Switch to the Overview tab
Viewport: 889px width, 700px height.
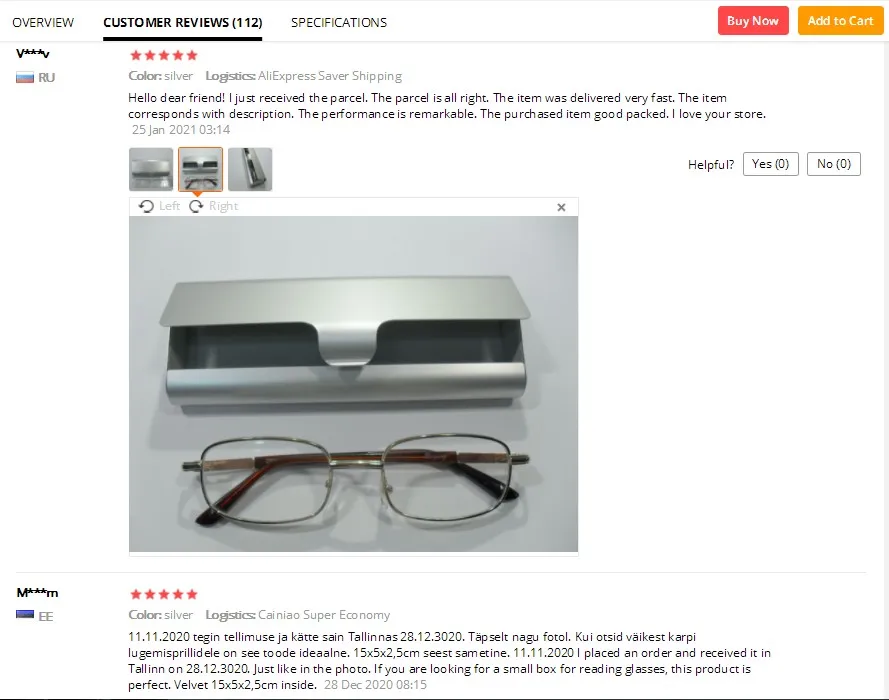[x=43, y=23]
